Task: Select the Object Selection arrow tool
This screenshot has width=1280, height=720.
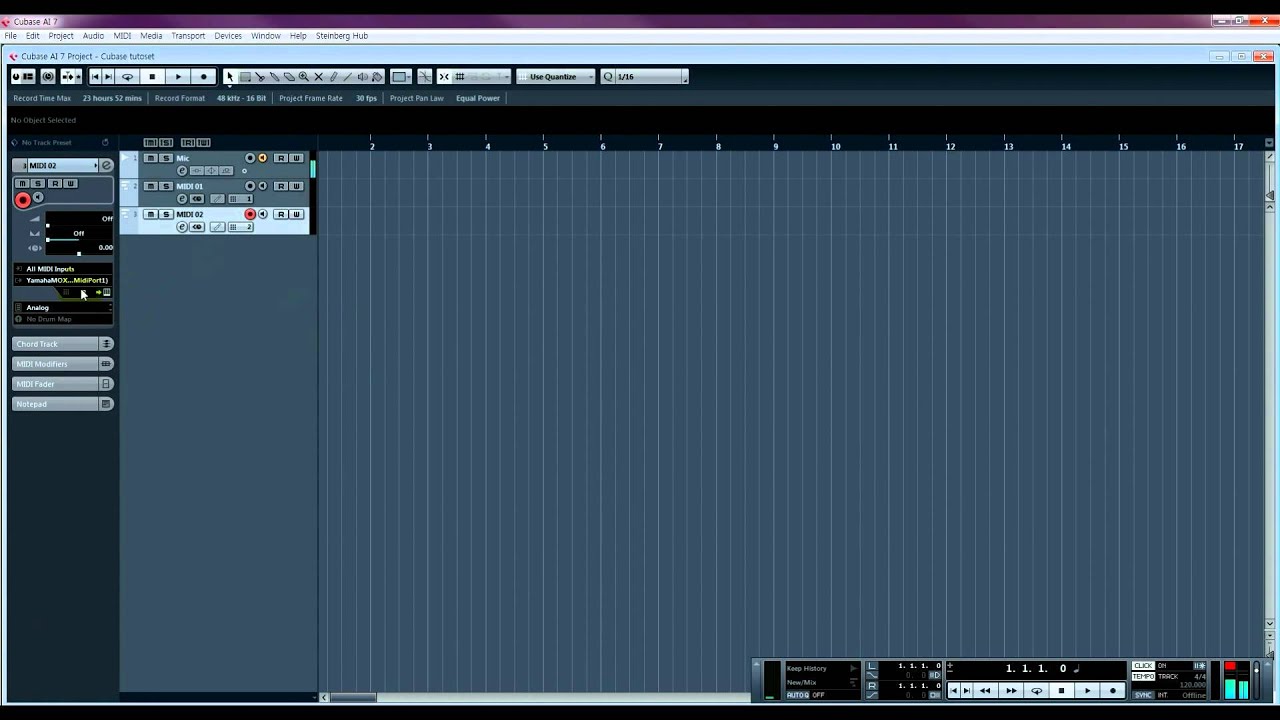Action: click(230, 76)
